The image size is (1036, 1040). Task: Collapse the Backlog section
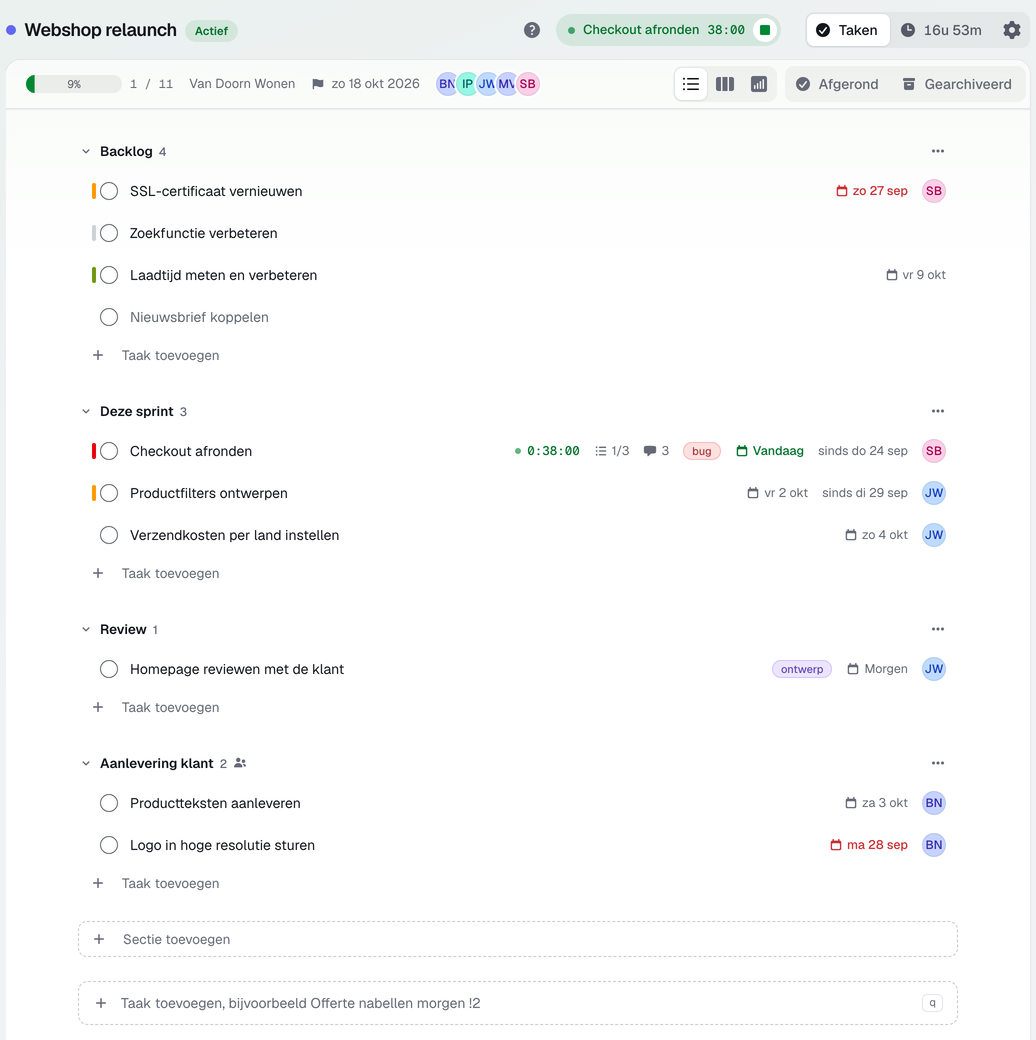(86, 151)
